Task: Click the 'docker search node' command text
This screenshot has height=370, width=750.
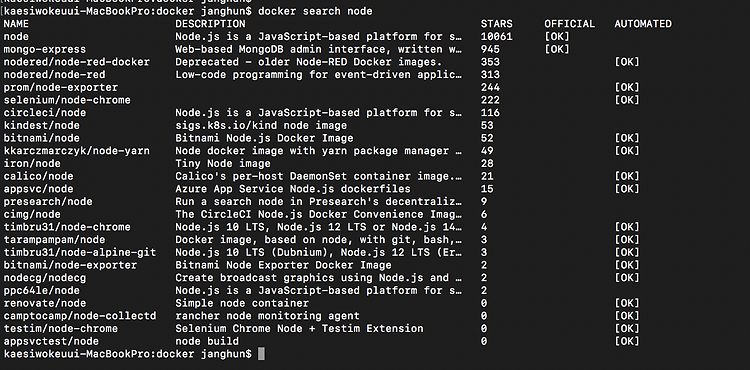Action: pyautogui.click(x=315, y=11)
